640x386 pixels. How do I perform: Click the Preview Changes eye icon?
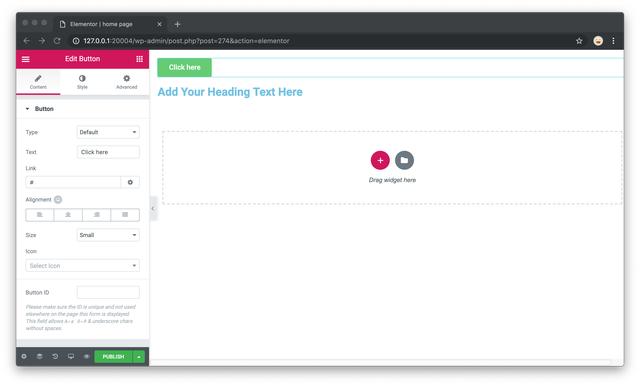[x=87, y=357]
